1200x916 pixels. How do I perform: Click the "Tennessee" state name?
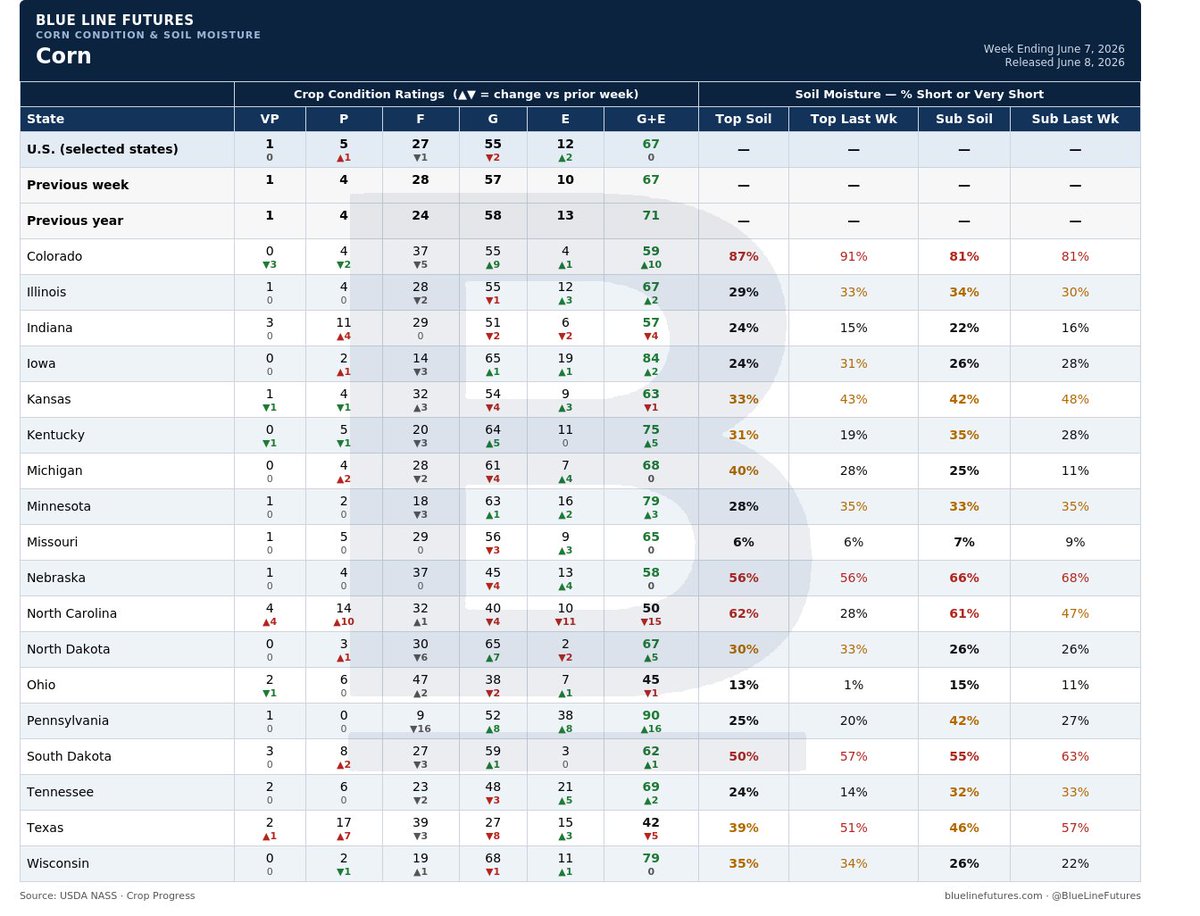click(x=60, y=792)
